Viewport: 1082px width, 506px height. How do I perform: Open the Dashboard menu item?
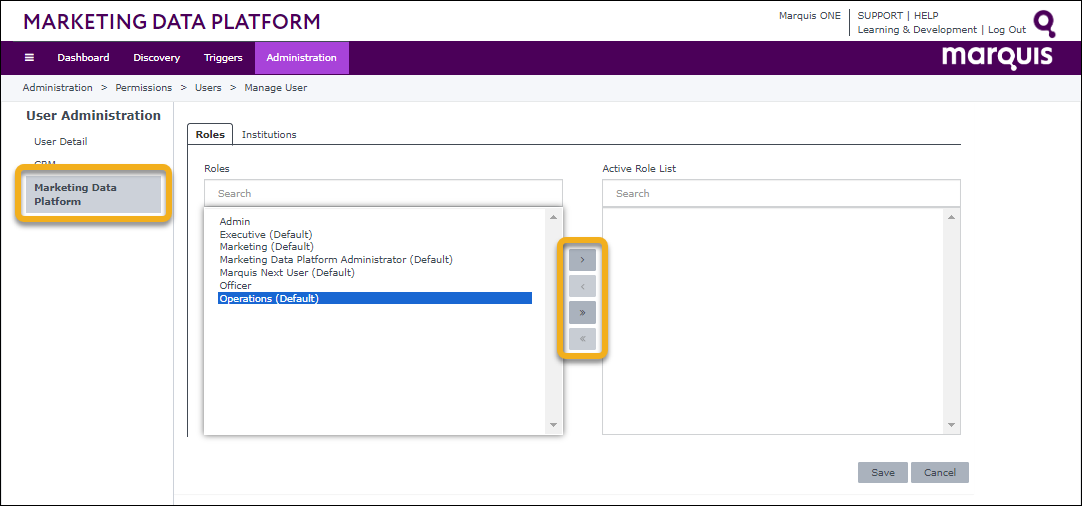[x=83, y=58]
